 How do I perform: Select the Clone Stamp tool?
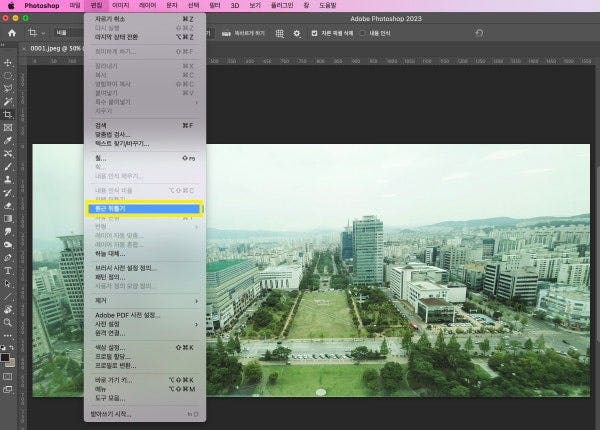tap(8, 179)
